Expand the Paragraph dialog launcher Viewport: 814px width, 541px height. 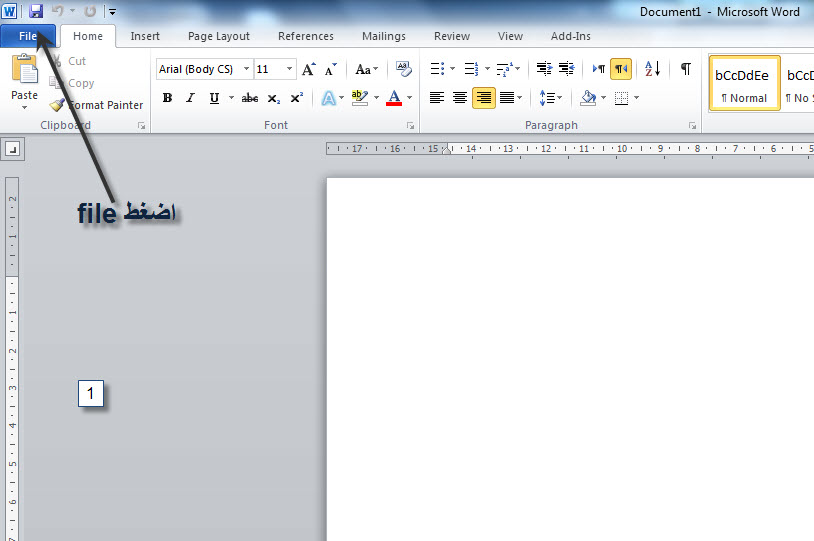pos(692,126)
